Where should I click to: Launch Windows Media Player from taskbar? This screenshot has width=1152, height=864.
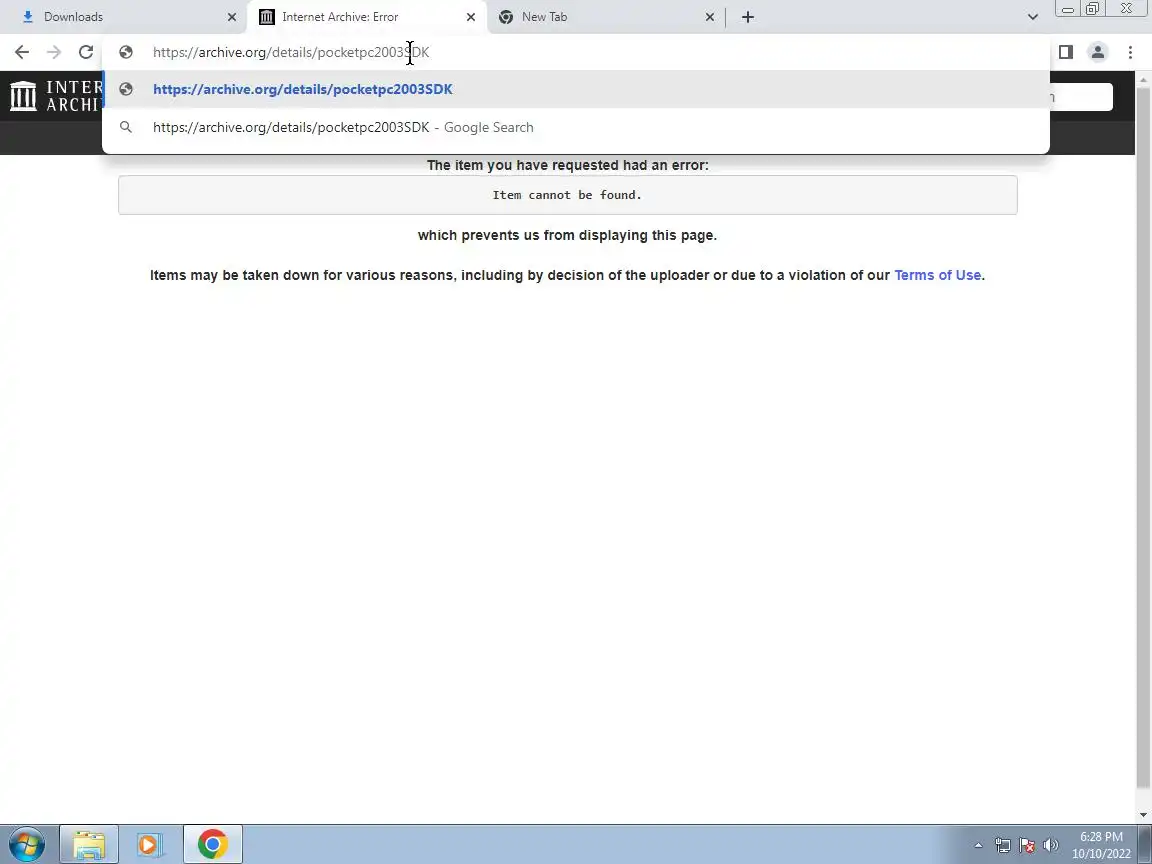click(150, 844)
